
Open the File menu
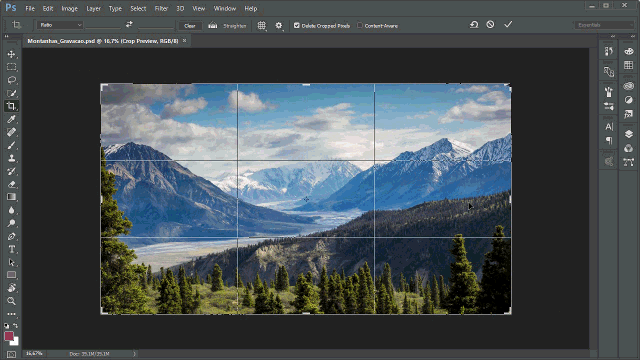(x=30, y=8)
